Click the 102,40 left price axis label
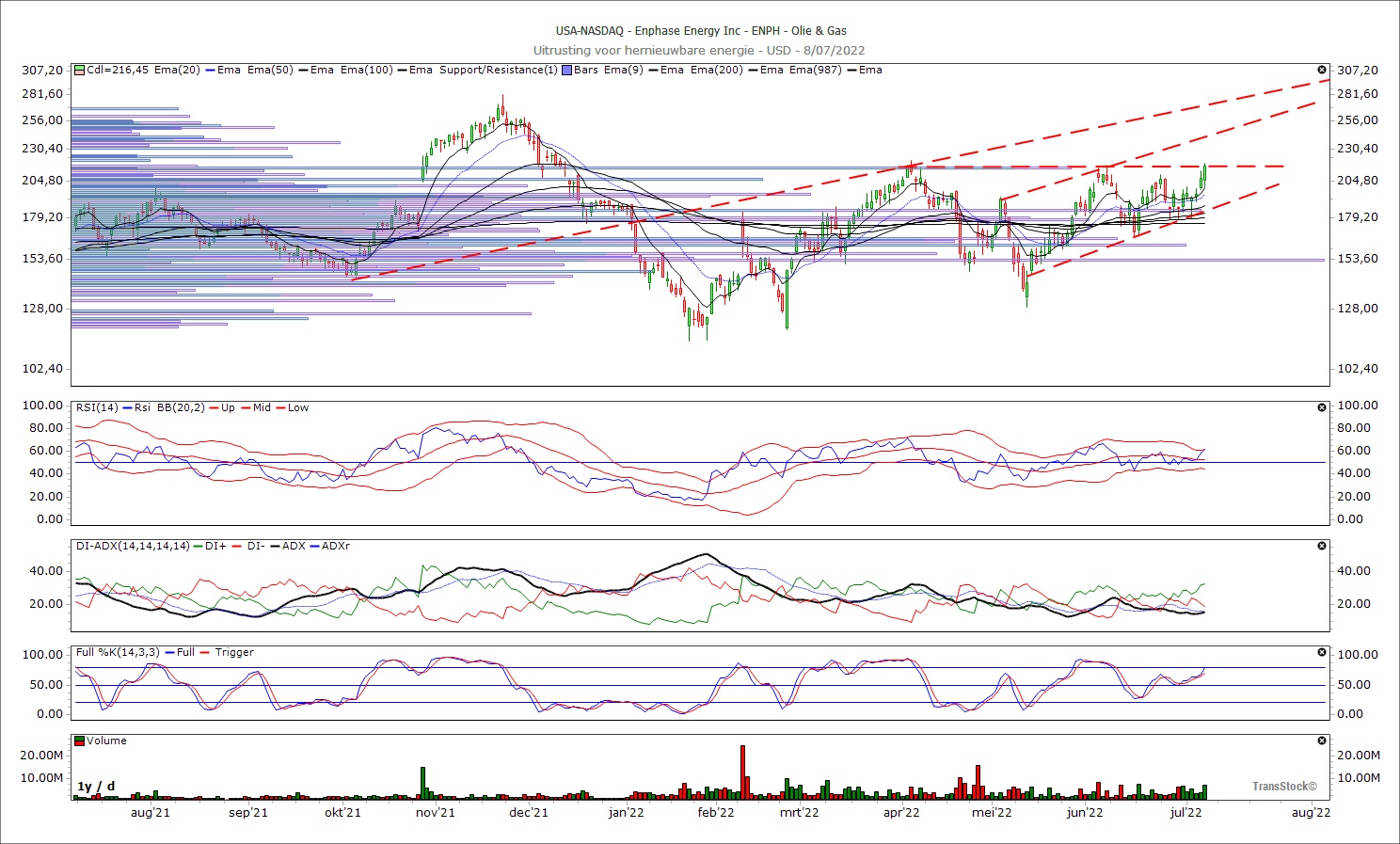Screen dimensions: 1400x844 (42, 368)
